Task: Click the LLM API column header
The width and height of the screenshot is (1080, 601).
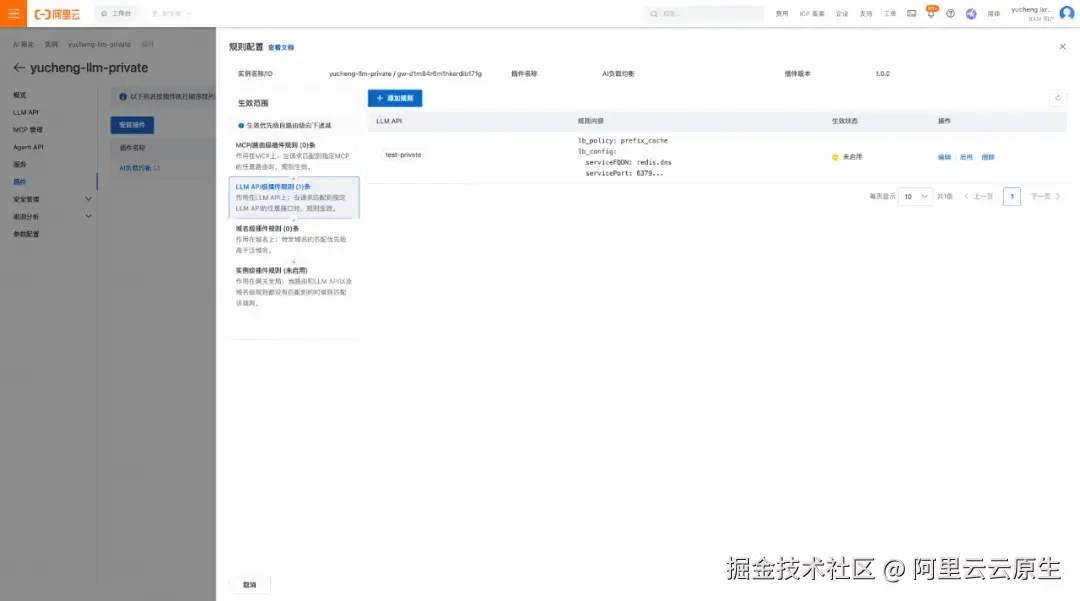Action: pyautogui.click(x=389, y=121)
